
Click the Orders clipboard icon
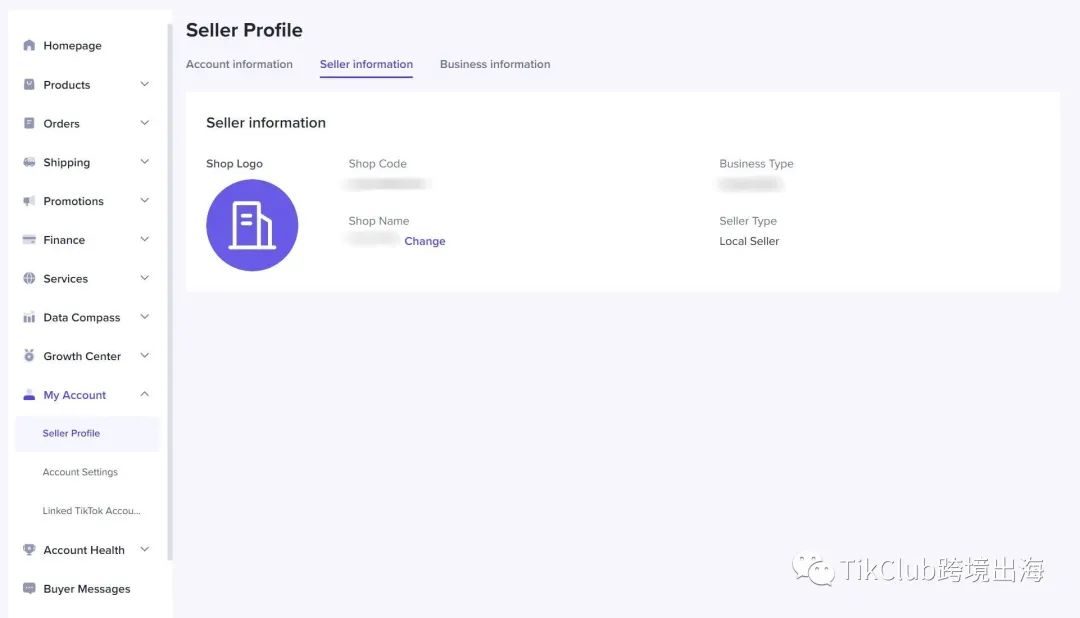pyautogui.click(x=29, y=124)
